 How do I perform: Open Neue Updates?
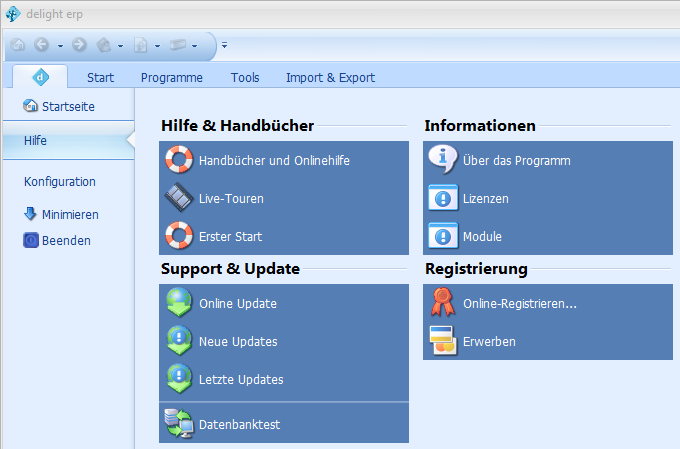[284, 341]
